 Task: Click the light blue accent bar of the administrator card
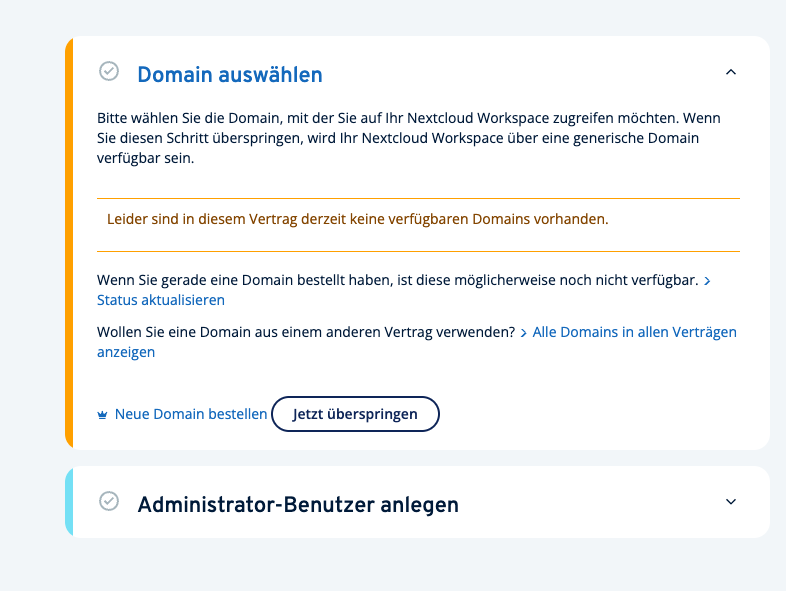coord(69,502)
